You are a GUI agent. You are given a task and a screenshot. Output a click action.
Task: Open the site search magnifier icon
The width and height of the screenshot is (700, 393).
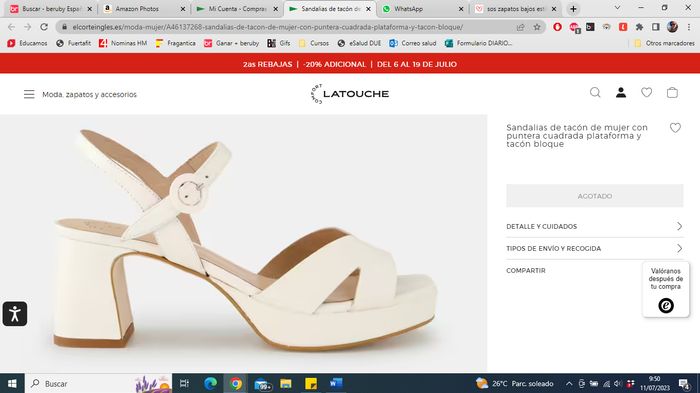595,92
